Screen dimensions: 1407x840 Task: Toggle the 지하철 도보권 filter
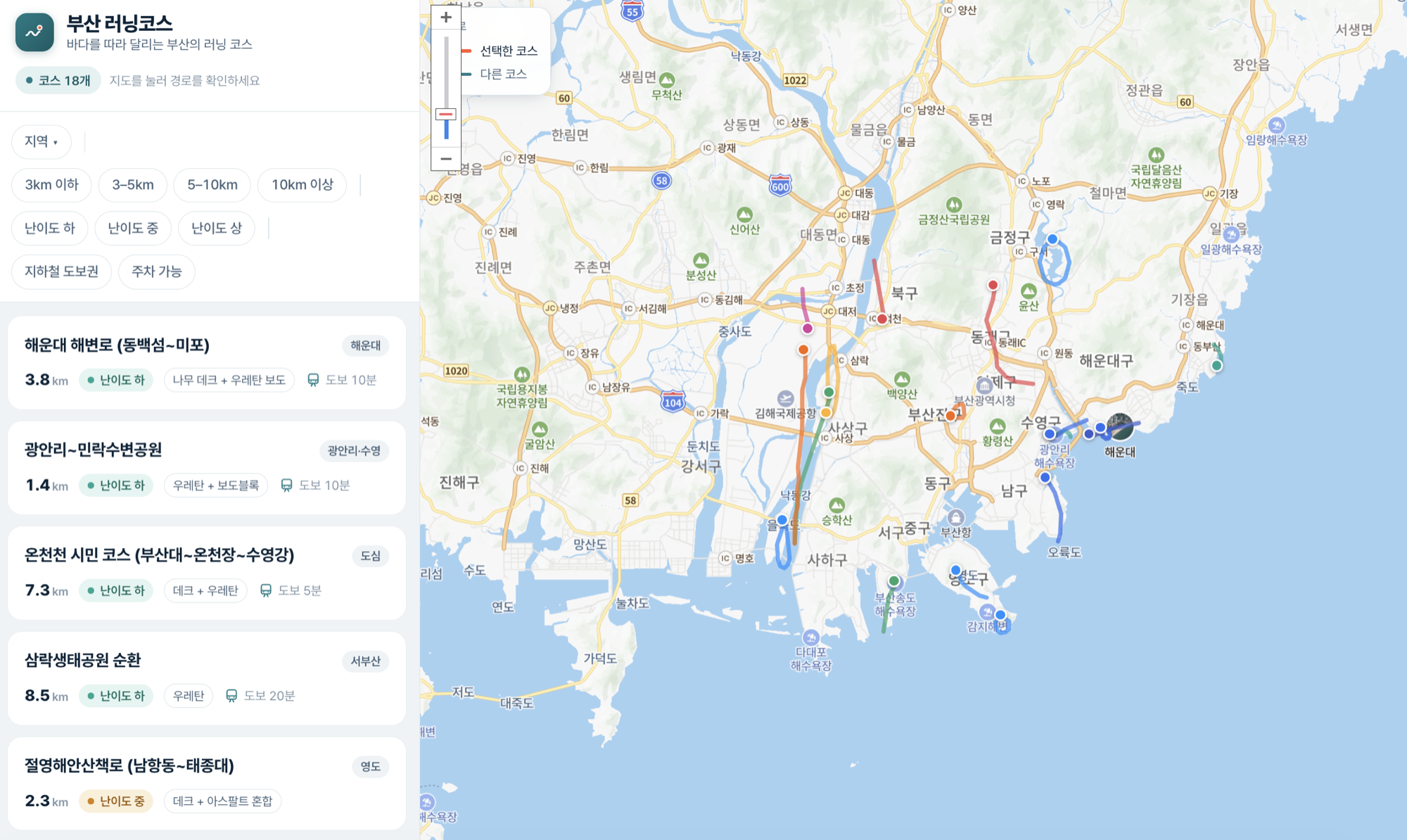tap(61, 272)
